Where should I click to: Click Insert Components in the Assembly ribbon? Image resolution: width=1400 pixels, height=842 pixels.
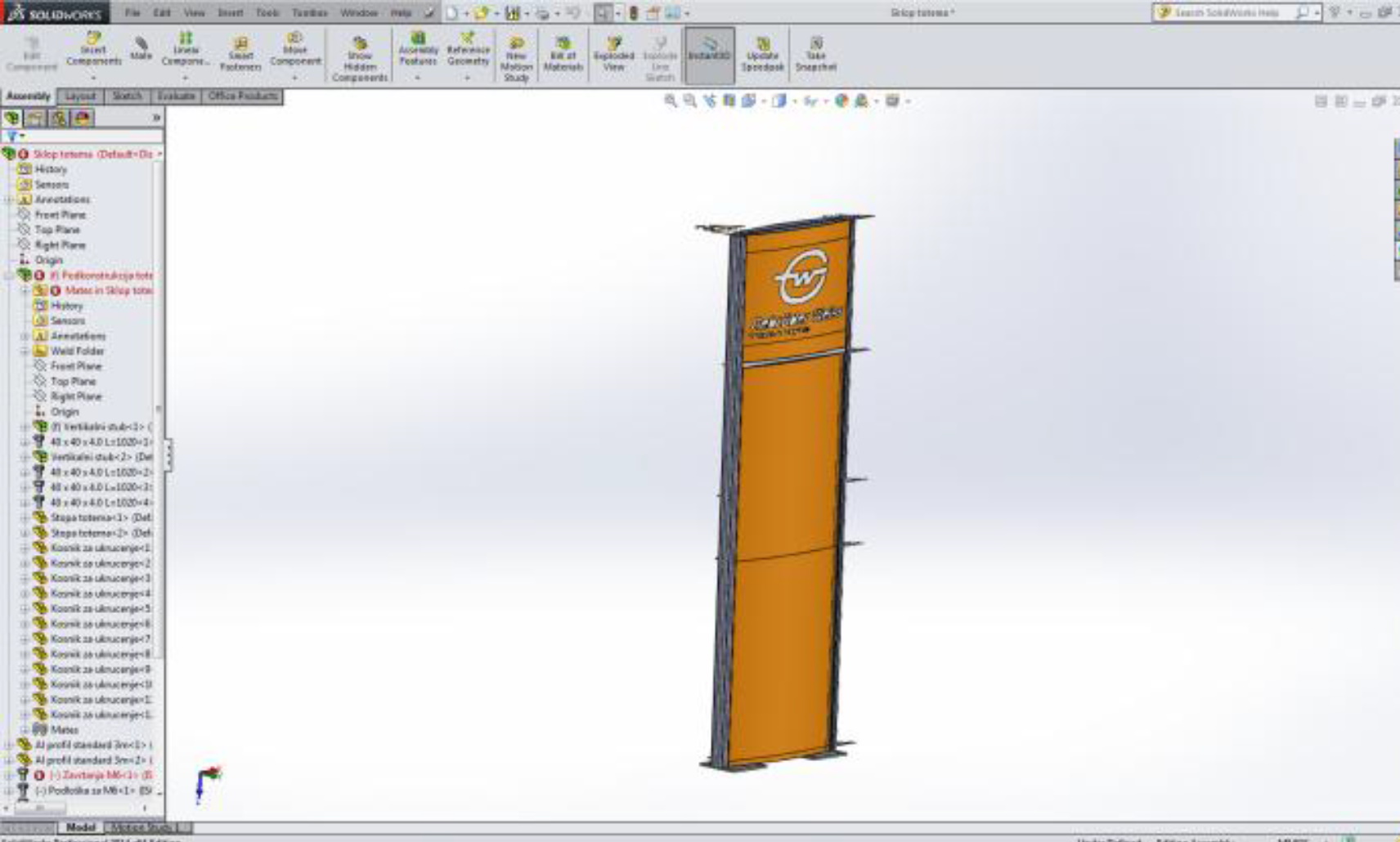click(x=93, y=50)
